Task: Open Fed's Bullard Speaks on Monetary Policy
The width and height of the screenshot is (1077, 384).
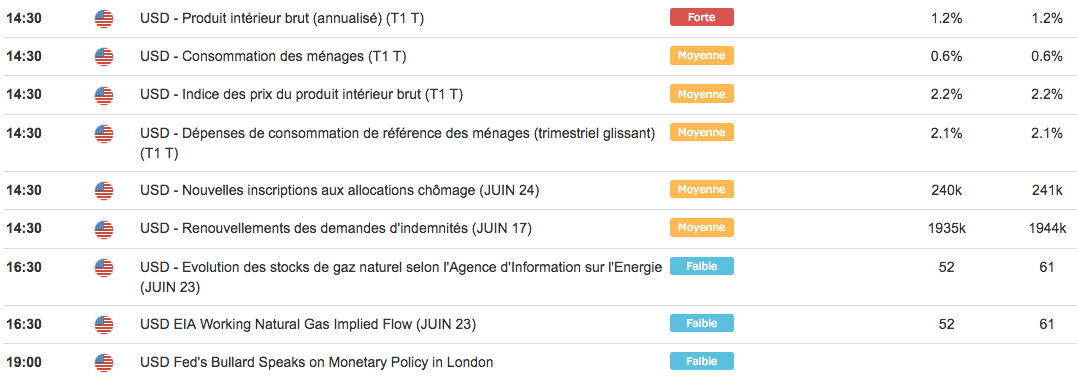Action: pos(317,363)
